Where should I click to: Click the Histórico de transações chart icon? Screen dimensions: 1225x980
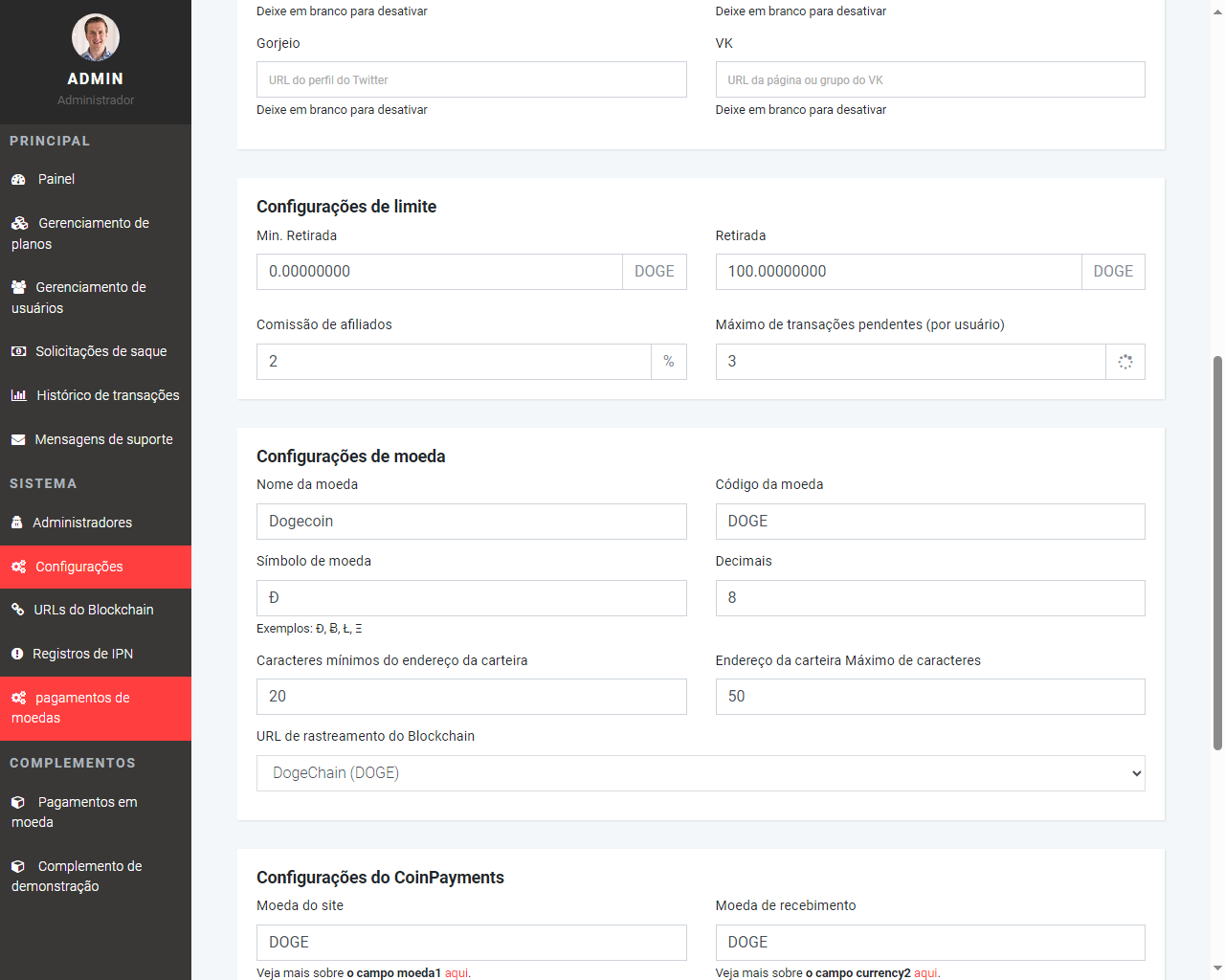(18, 395)
